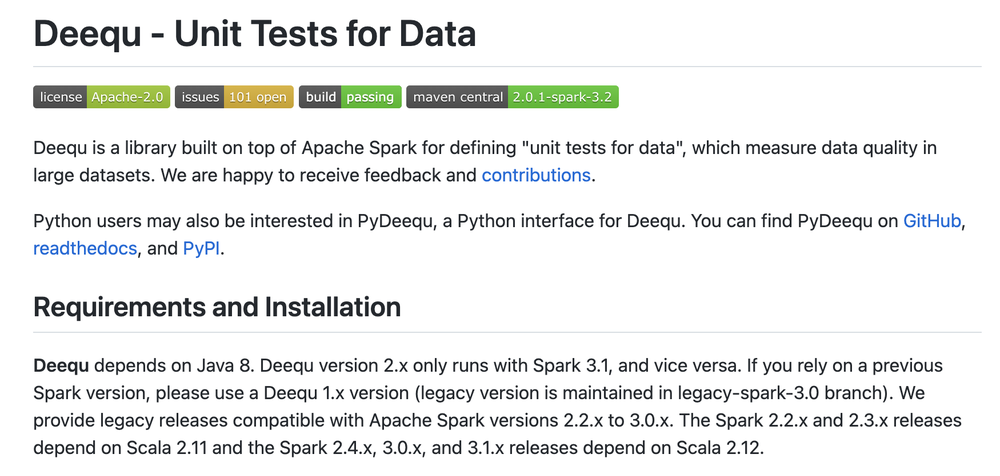This screenshot has height=476, width=1000.
Task: Open the readthedocs link
Action: click(x=85, y=248)
